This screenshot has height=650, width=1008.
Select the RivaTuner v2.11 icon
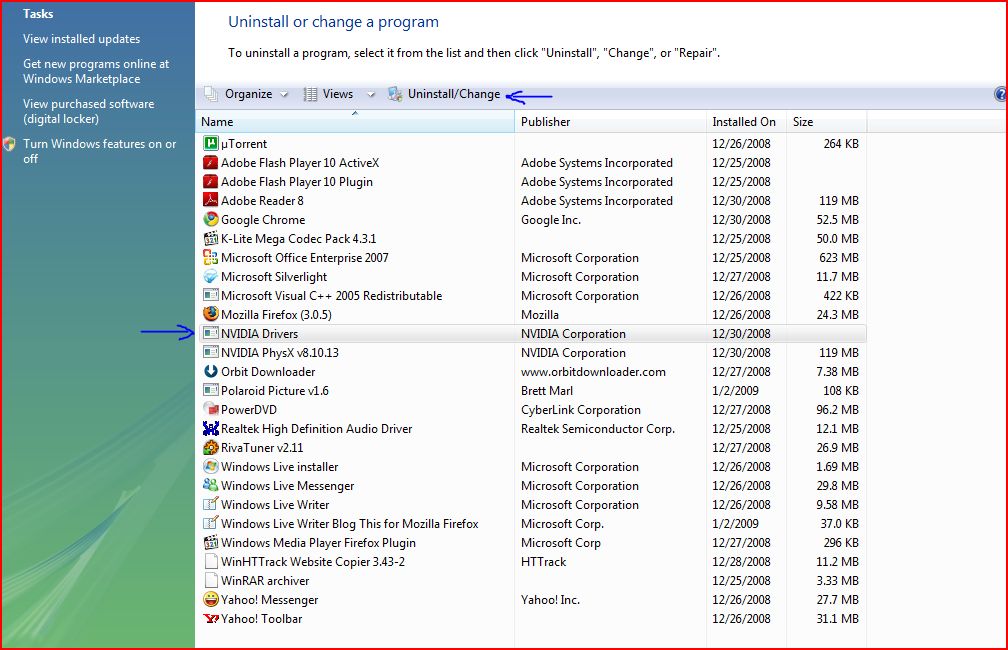[211, 448]
